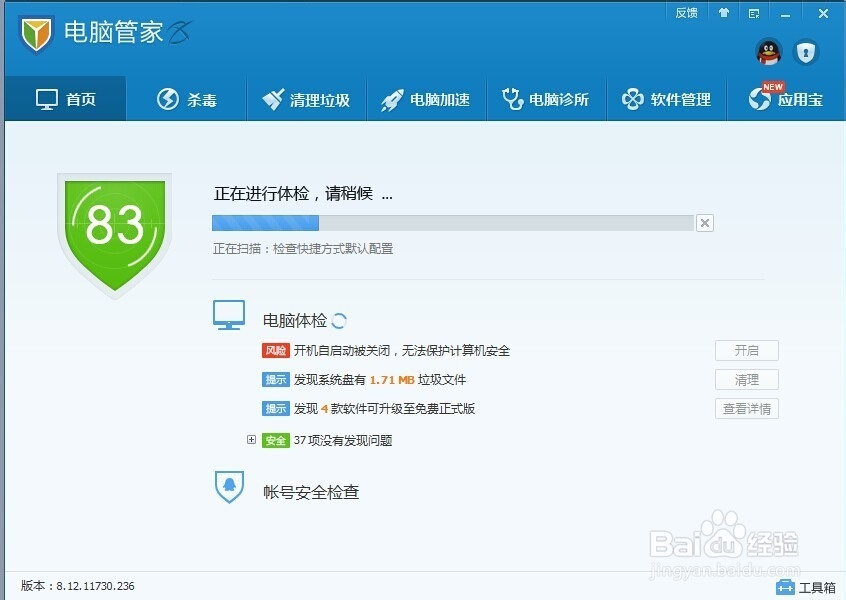Click the spinning loader beside 电脑体检
The height and width of the screenshot is (600, 846).
click(339, 321)
